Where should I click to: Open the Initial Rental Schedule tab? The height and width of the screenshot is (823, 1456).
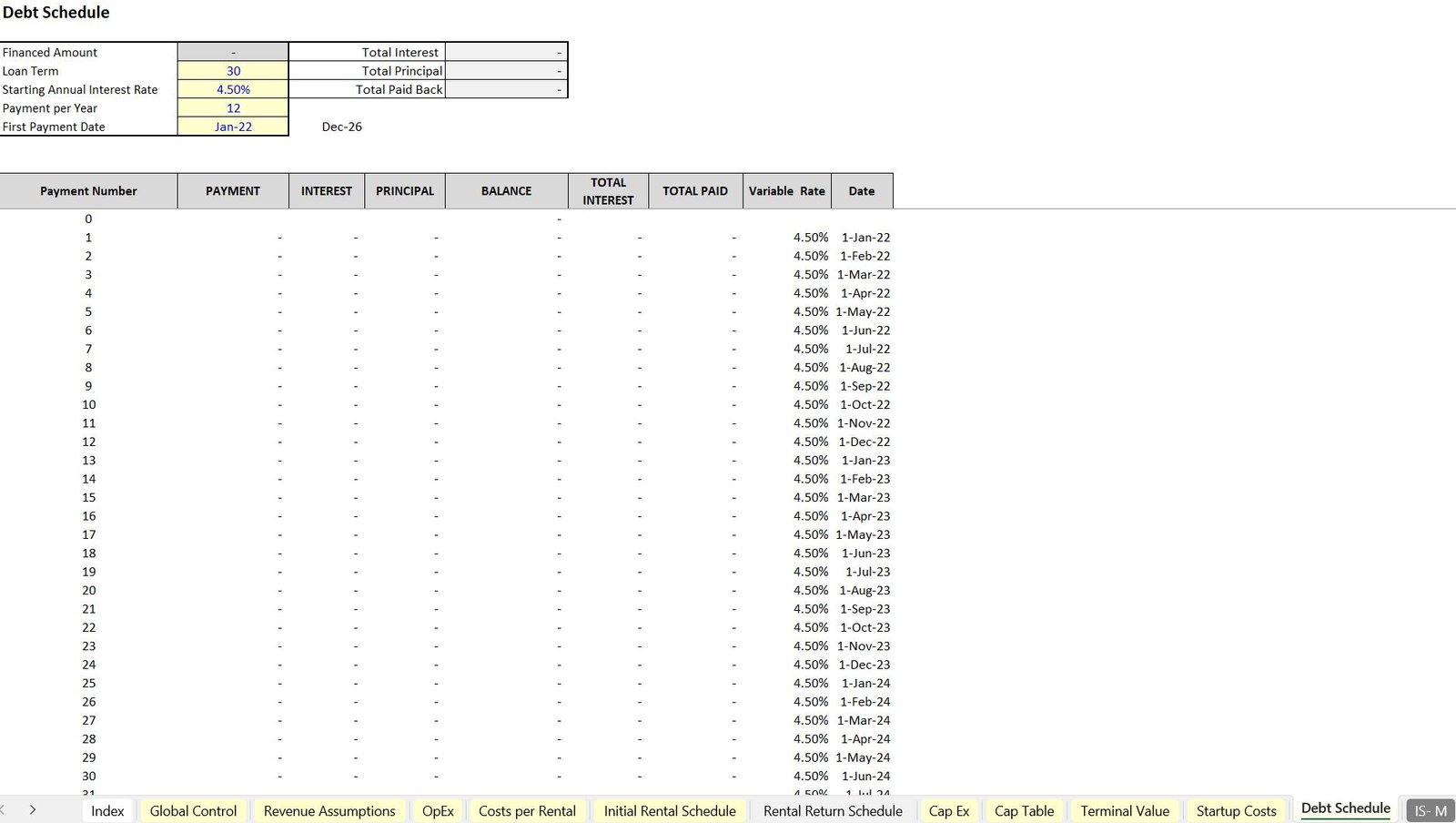coord(670,811)
